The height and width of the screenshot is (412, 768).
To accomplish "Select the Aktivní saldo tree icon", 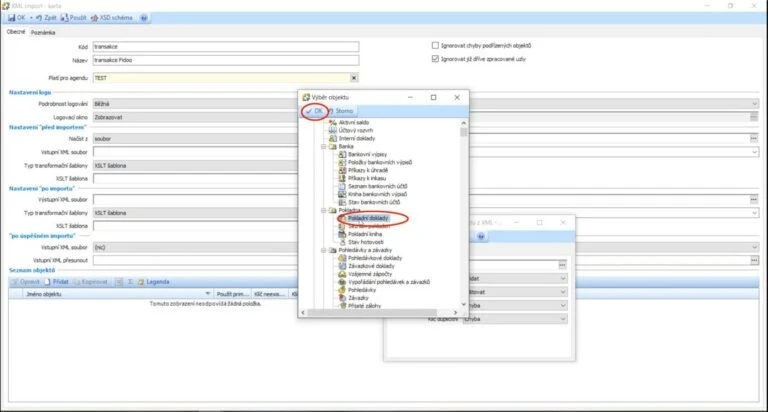I will point(333,122).
